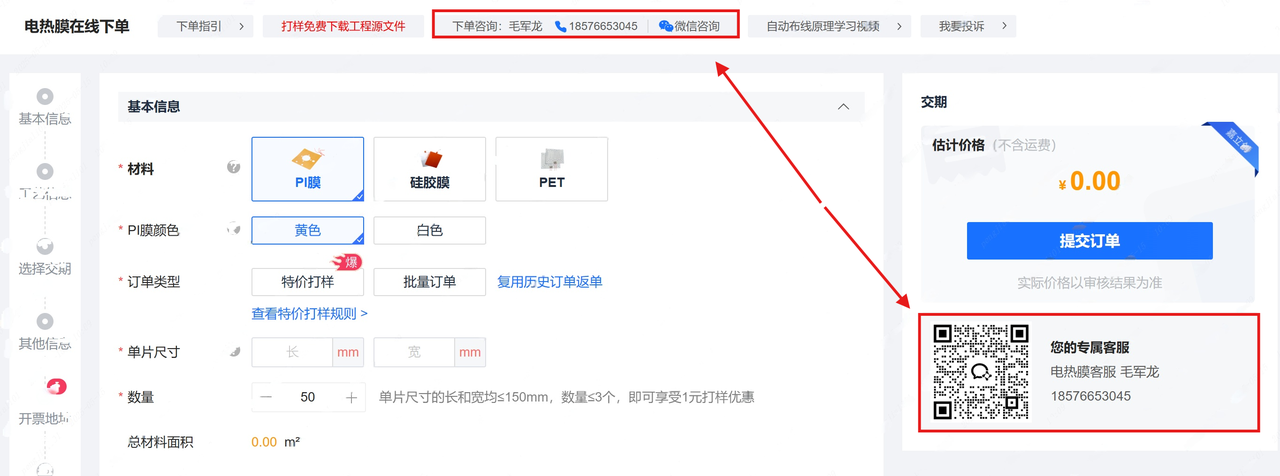Click the 长 length input field
Screen dimensions: 1280x476
click(293, 352)
